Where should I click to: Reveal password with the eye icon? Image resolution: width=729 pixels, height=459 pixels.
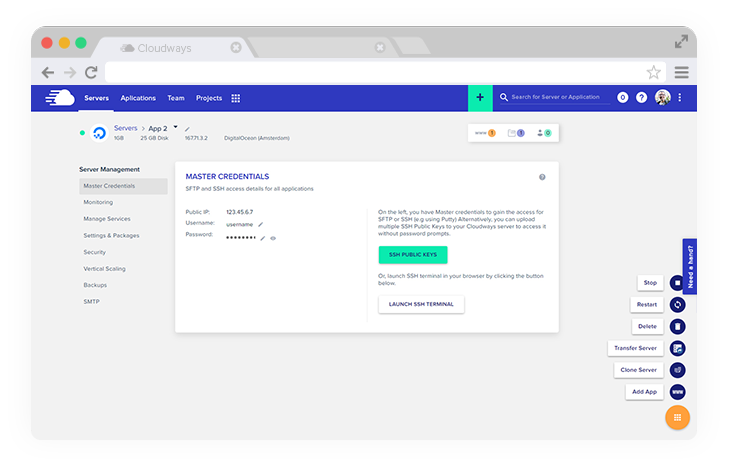(x=273, y=238)
